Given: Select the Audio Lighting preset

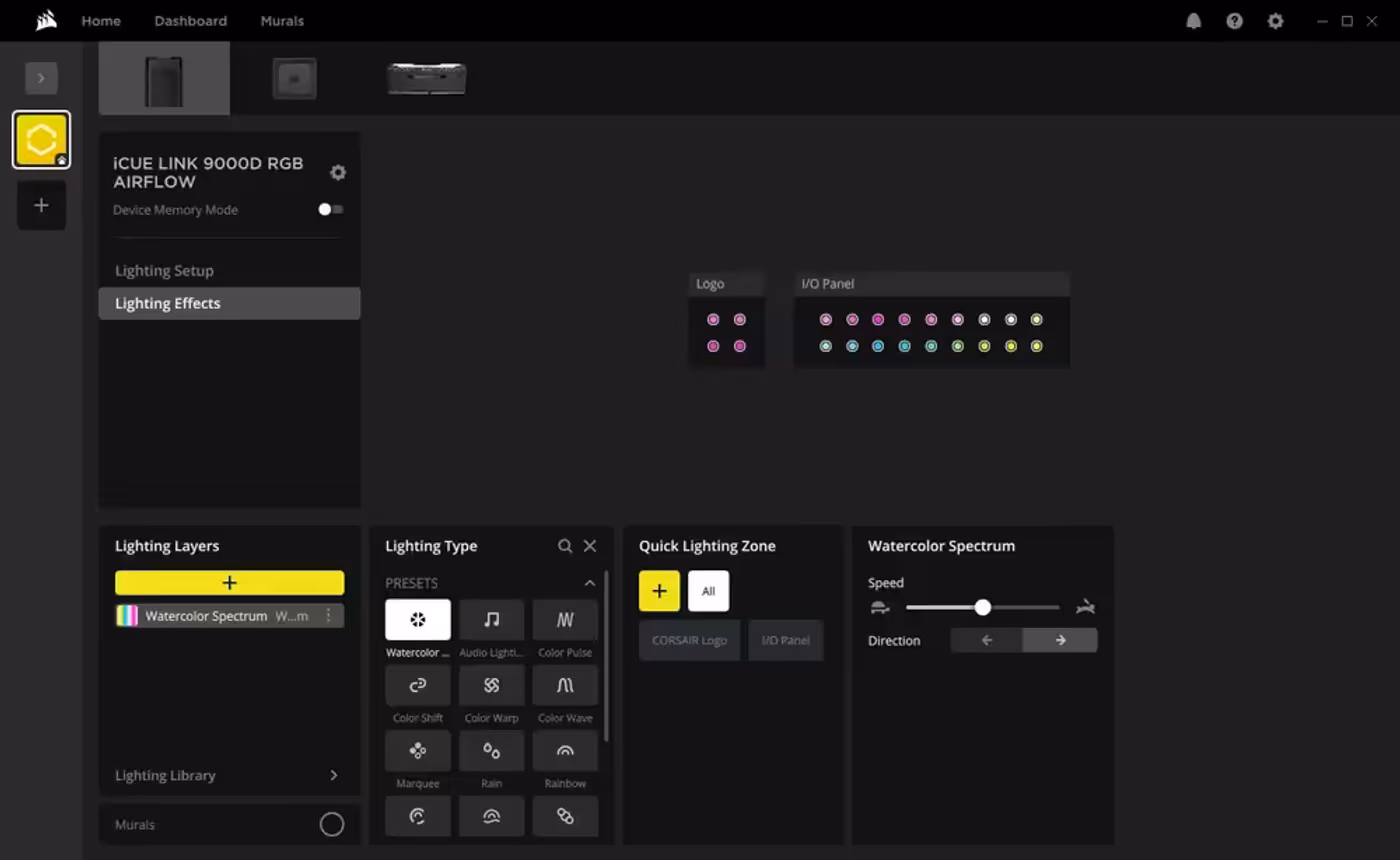Looking at the screenshot, I should (x=492, y=619).
